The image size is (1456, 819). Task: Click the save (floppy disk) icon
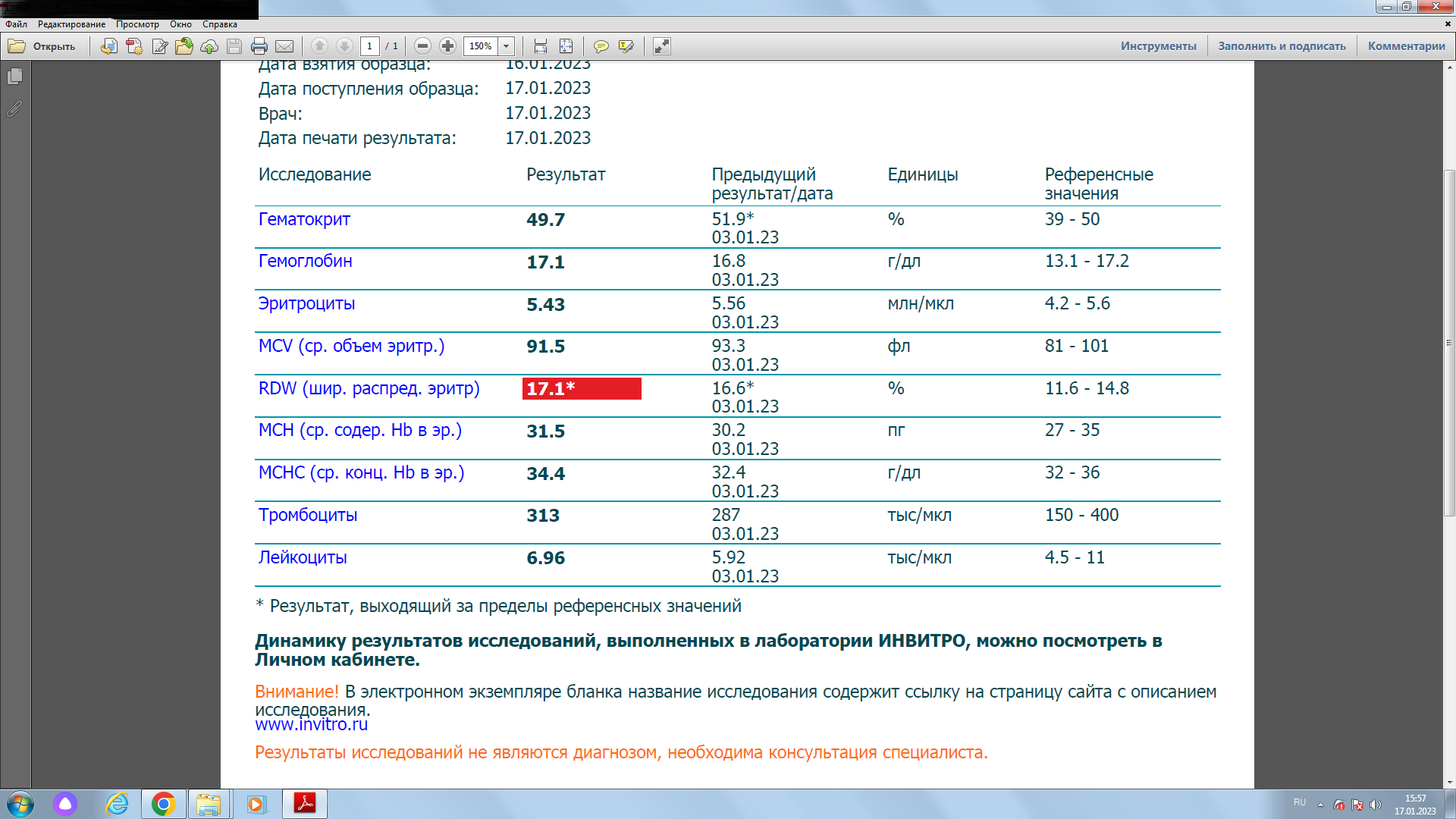point(234,46)
